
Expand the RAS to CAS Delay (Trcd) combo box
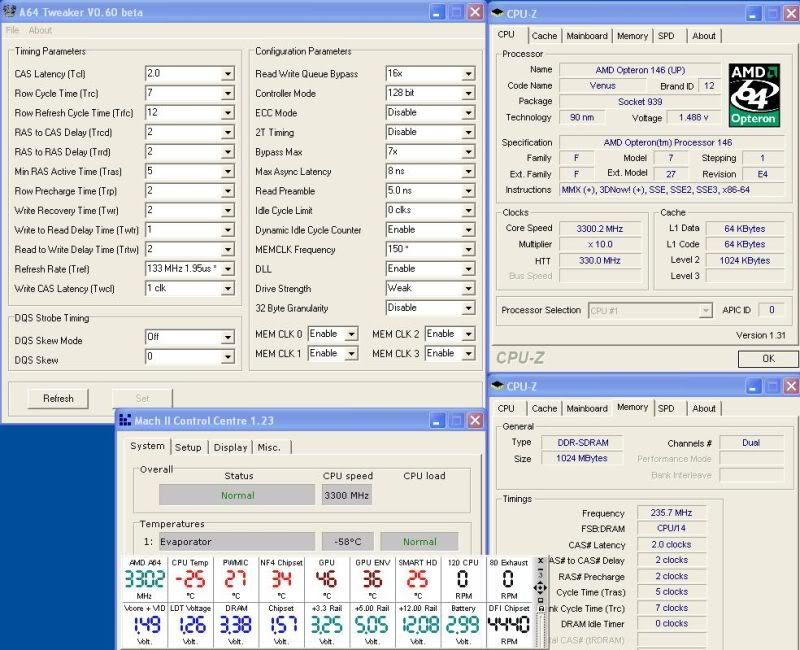point(228,133)
